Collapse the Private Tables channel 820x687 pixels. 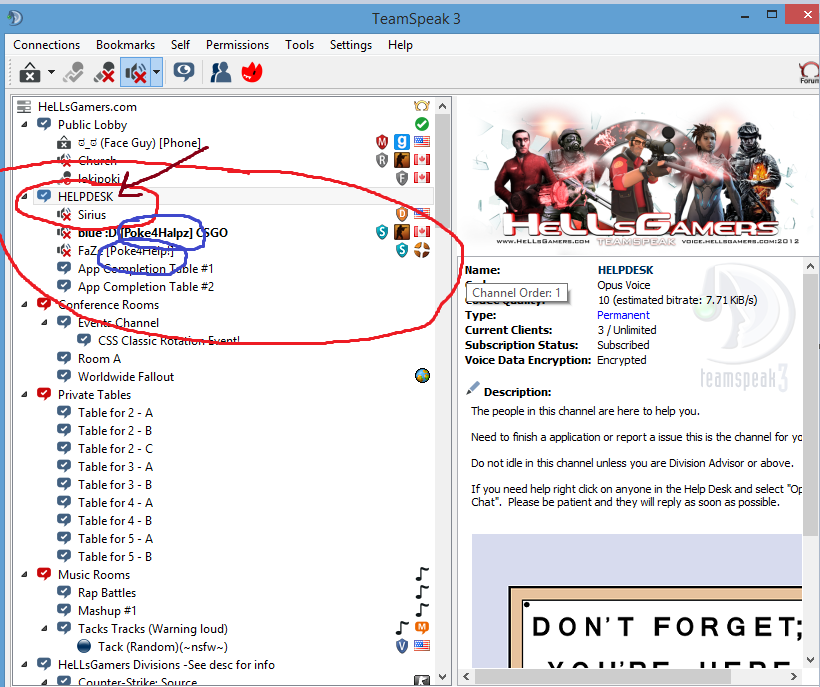pos(24,395)
